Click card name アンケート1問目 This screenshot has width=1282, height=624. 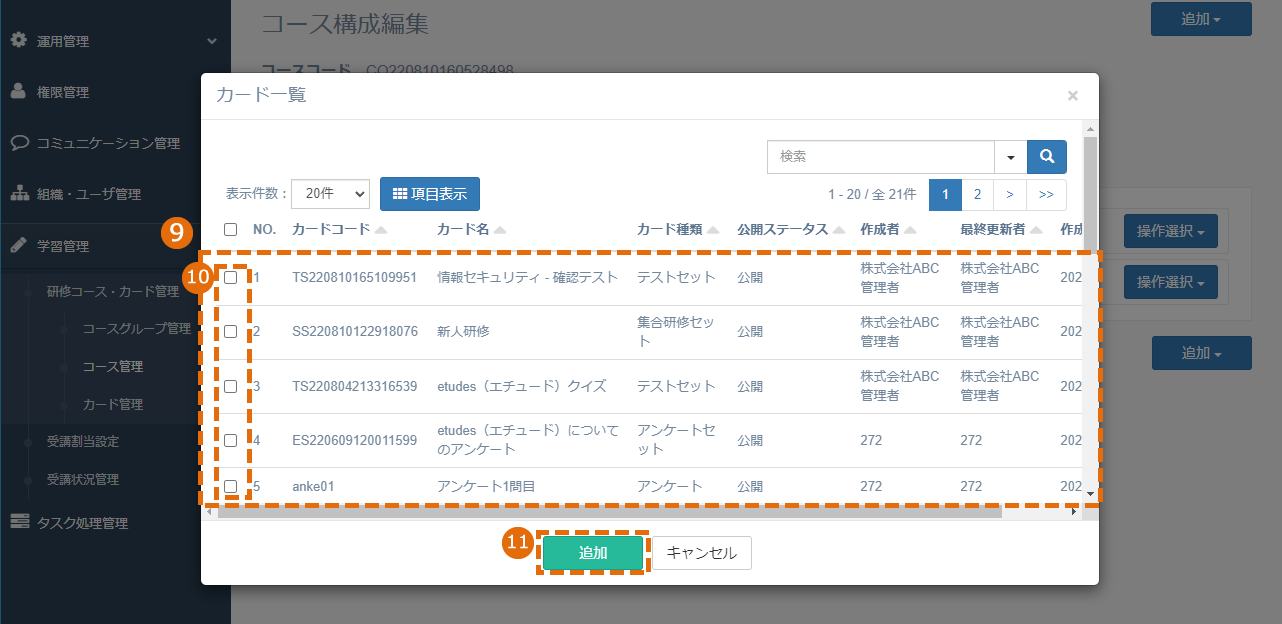point(486,486)
